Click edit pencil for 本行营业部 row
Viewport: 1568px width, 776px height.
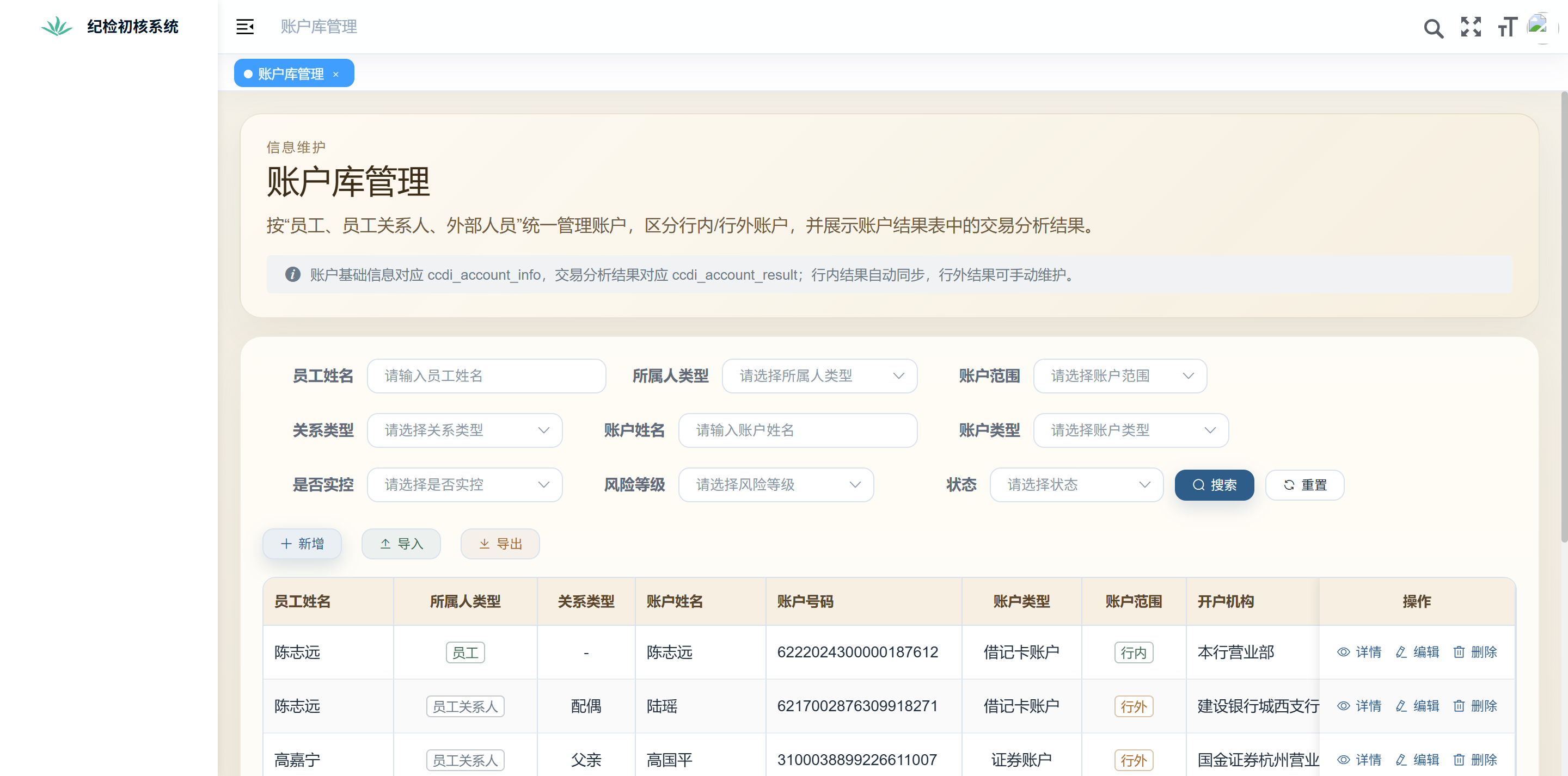tap(1401, 652)
